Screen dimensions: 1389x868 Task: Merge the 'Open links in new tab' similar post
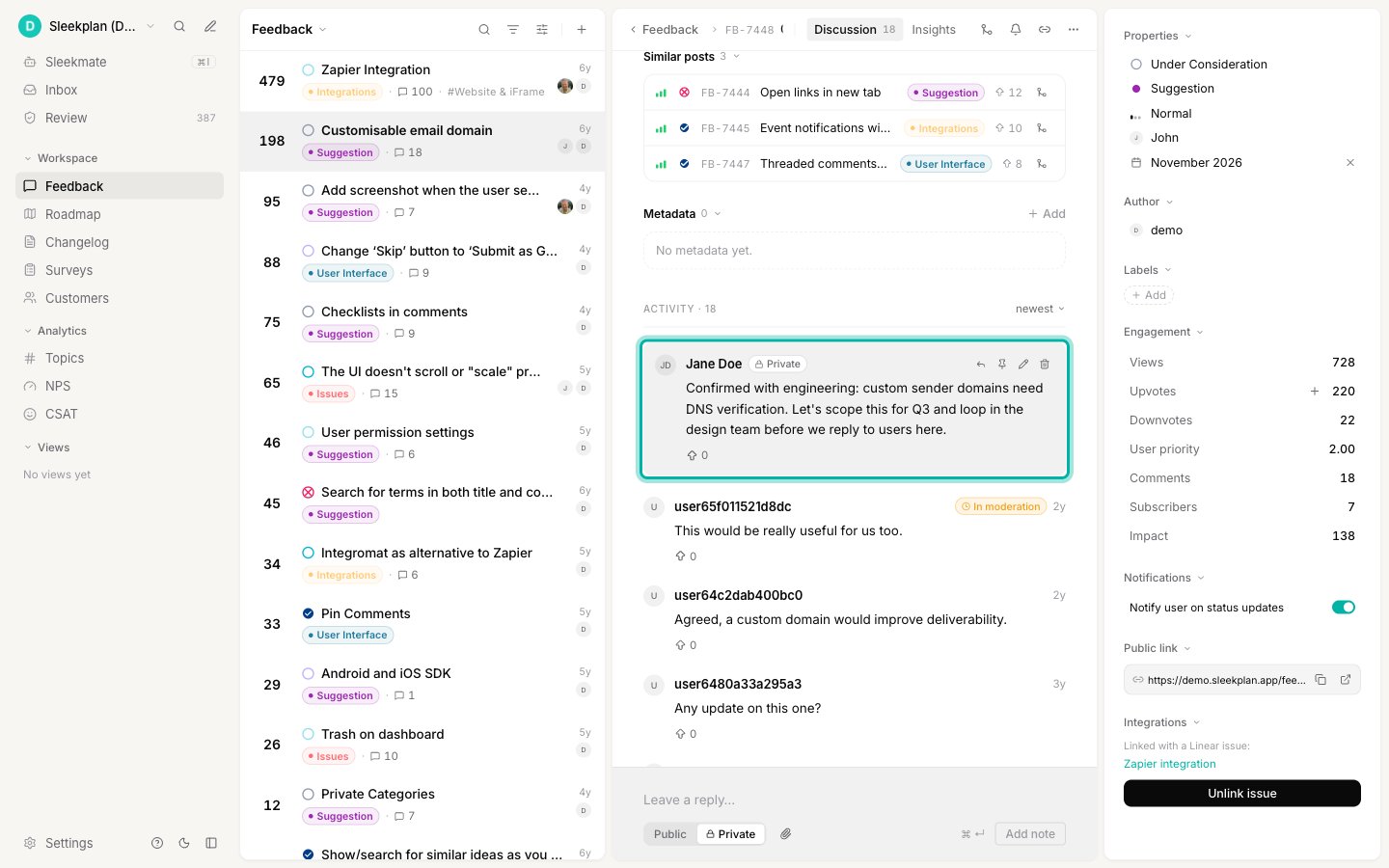click(1042, 93)
